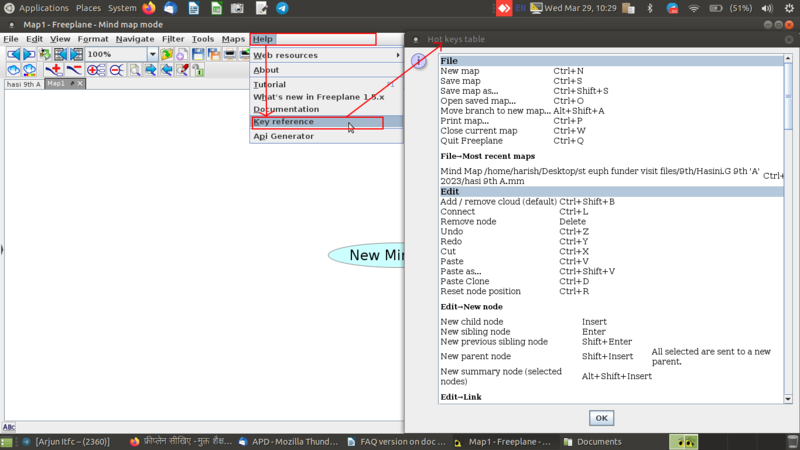800x450 pixels.
Task: Click OK in Hot keys table dialog
Action: click(x=601, y=418)
